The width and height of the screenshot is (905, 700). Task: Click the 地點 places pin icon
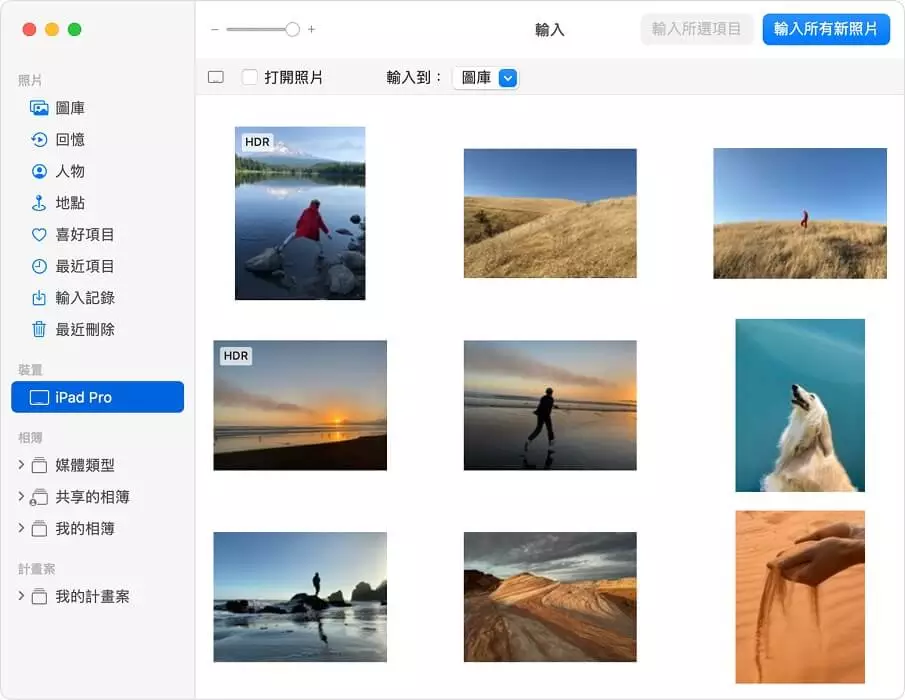39,203
